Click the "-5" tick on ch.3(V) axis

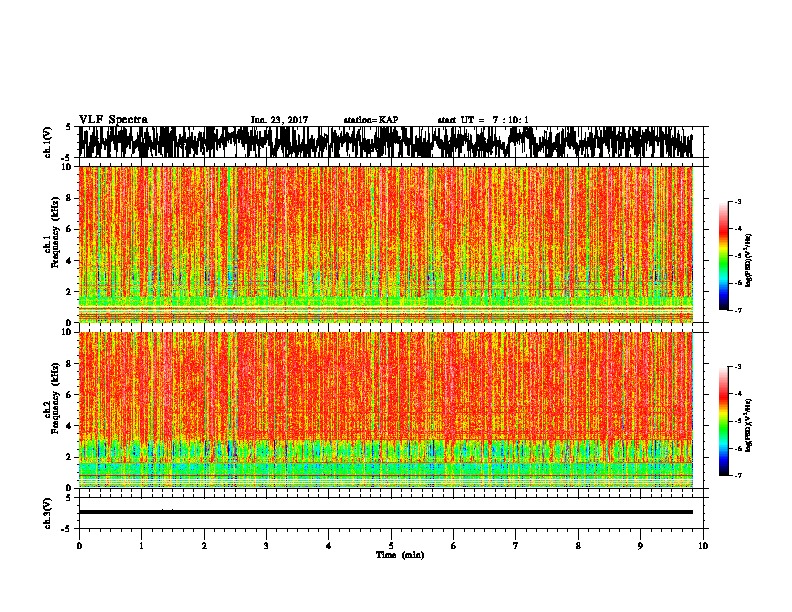[x=67, y=529]
